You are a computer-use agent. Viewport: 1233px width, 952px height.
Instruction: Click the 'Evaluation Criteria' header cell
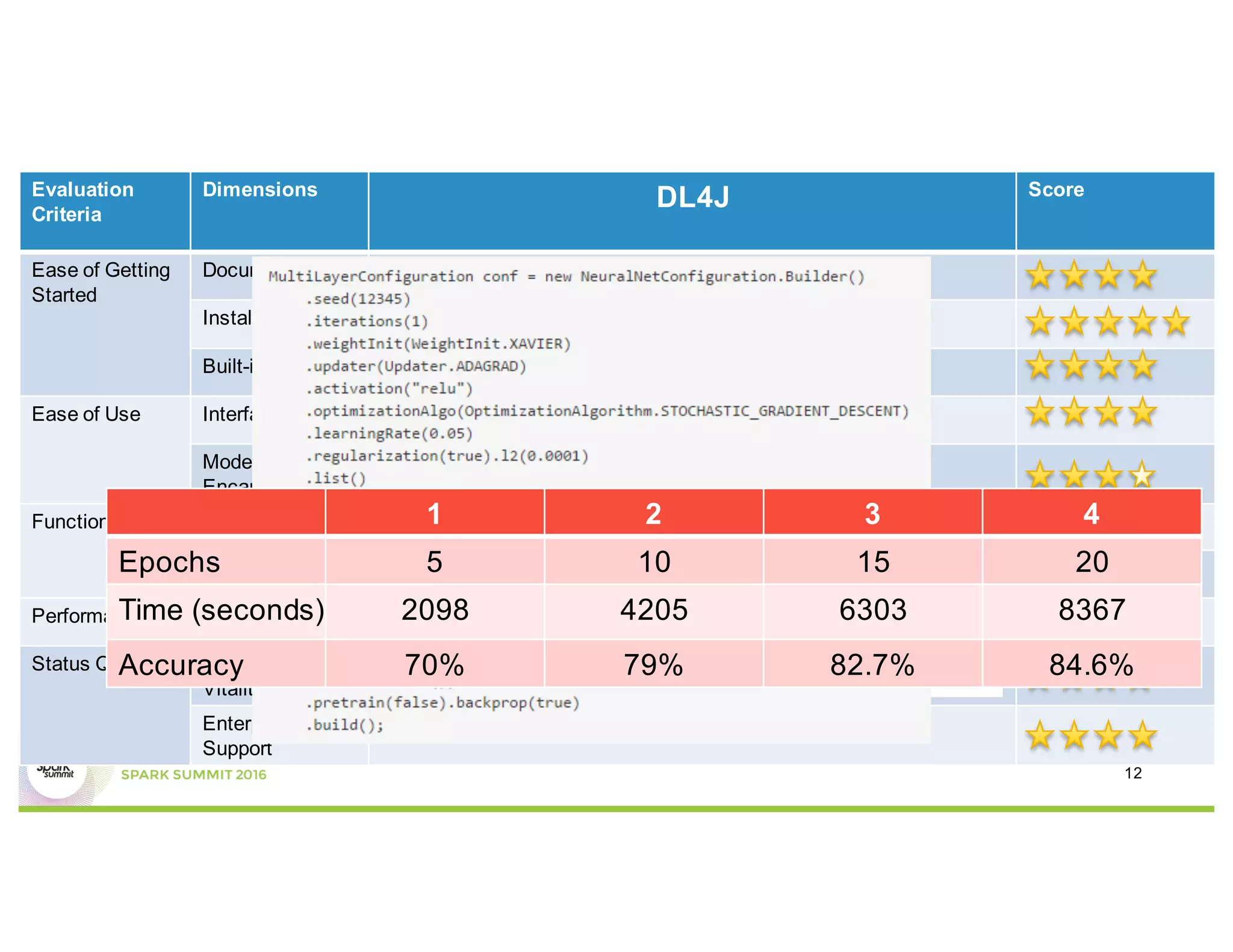[x=105, y=211]
